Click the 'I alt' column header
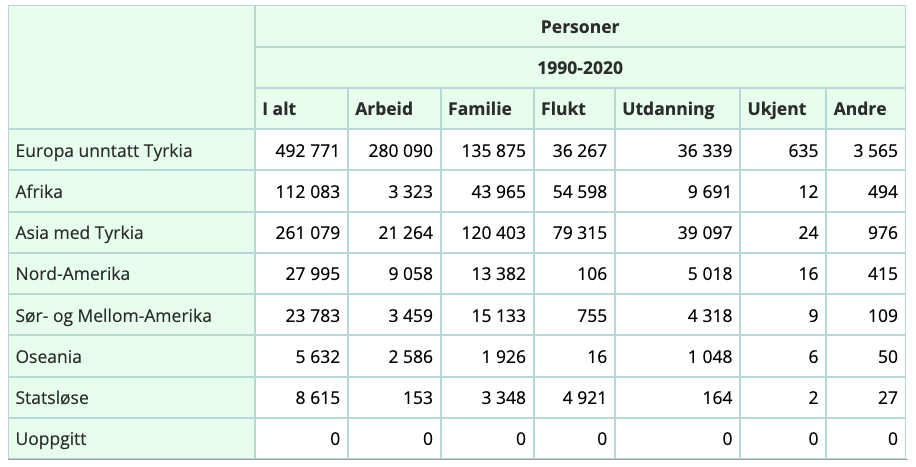 click(x=280, y=109)
